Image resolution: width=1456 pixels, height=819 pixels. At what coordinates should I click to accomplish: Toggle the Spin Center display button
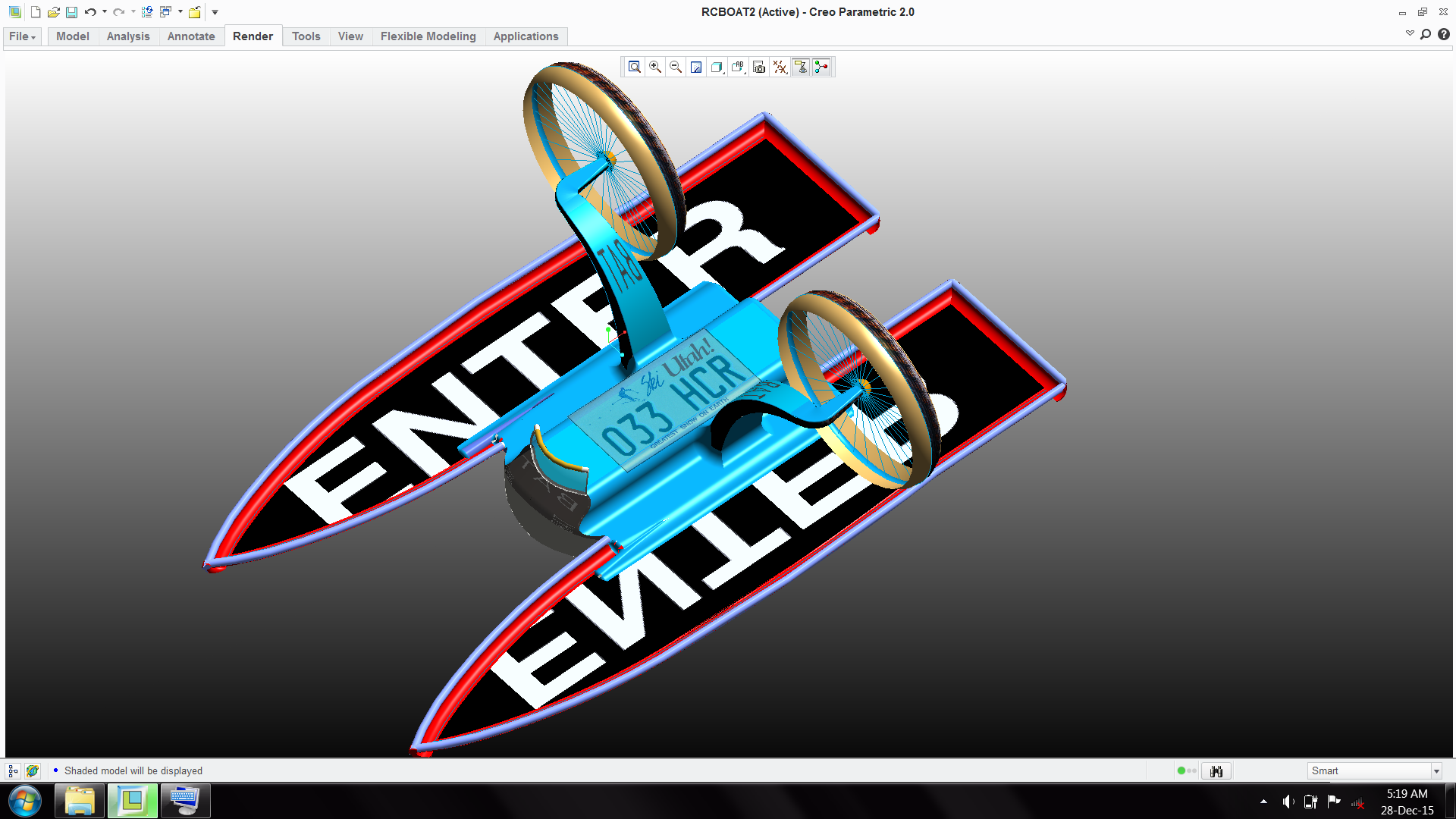pyautogui.click(x=821, y=67)
